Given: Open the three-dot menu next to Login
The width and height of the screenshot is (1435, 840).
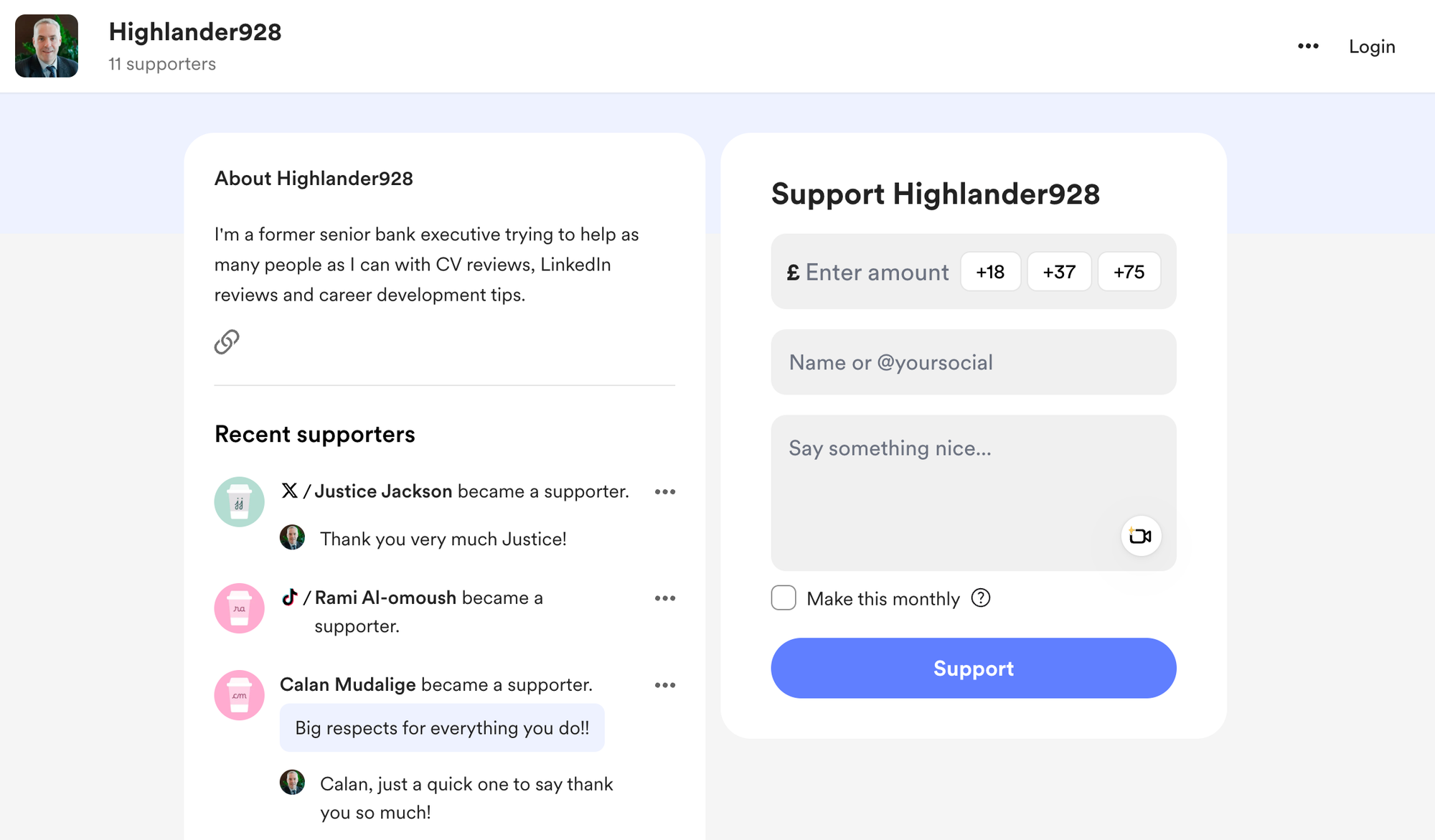Looking at the screenshot, I should pyautogui.click(x=1308, y=46).
